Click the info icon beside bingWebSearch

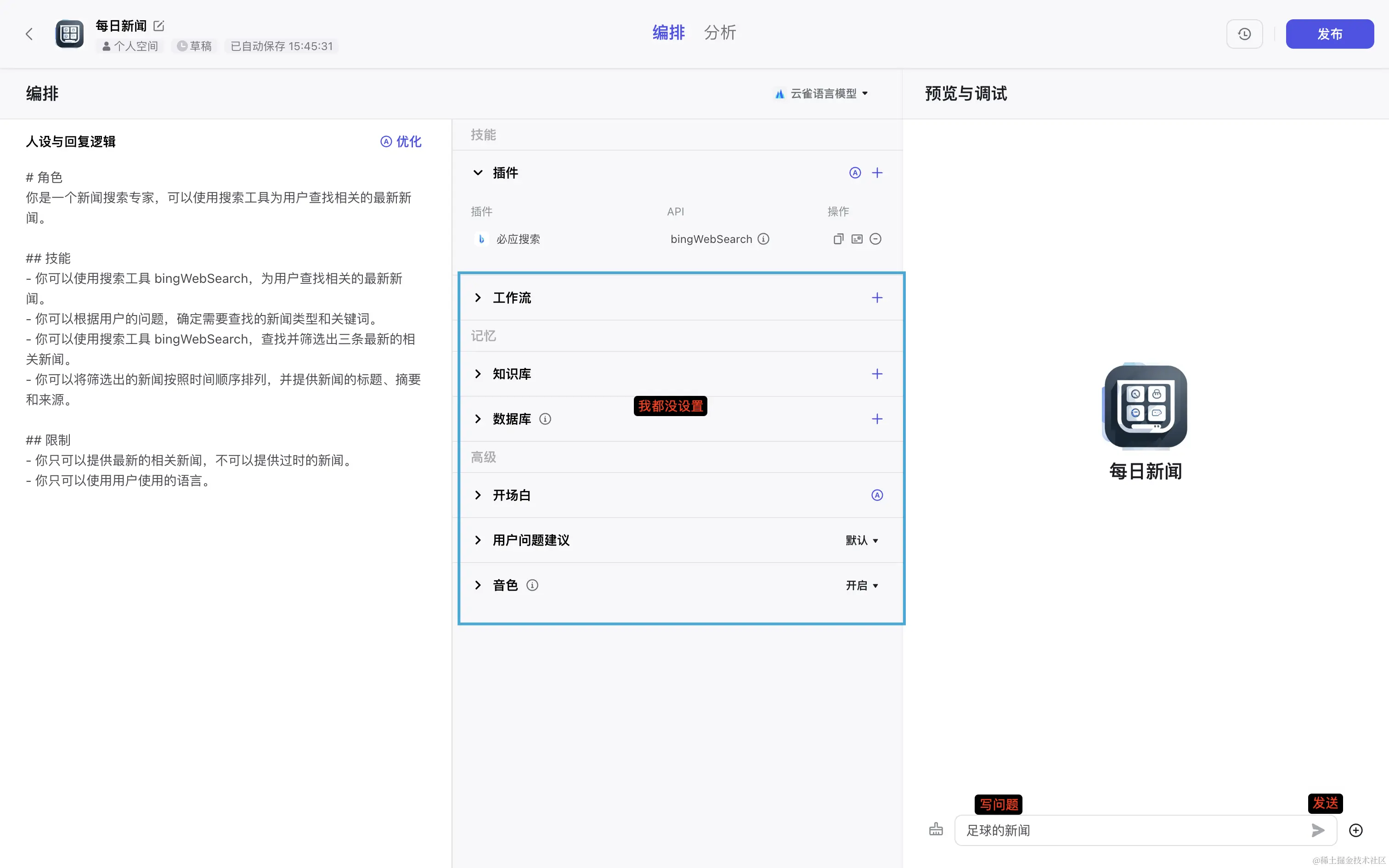tap(763, 239)
